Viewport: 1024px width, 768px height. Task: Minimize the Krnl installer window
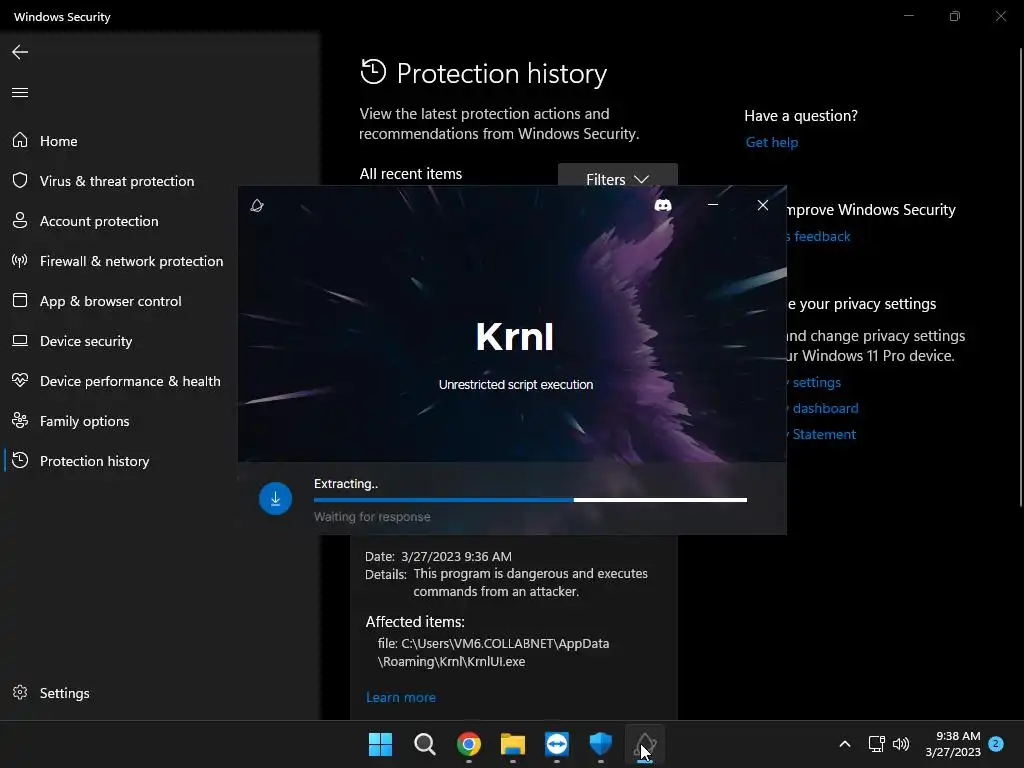pyautogui.click(x=713, y=205)
